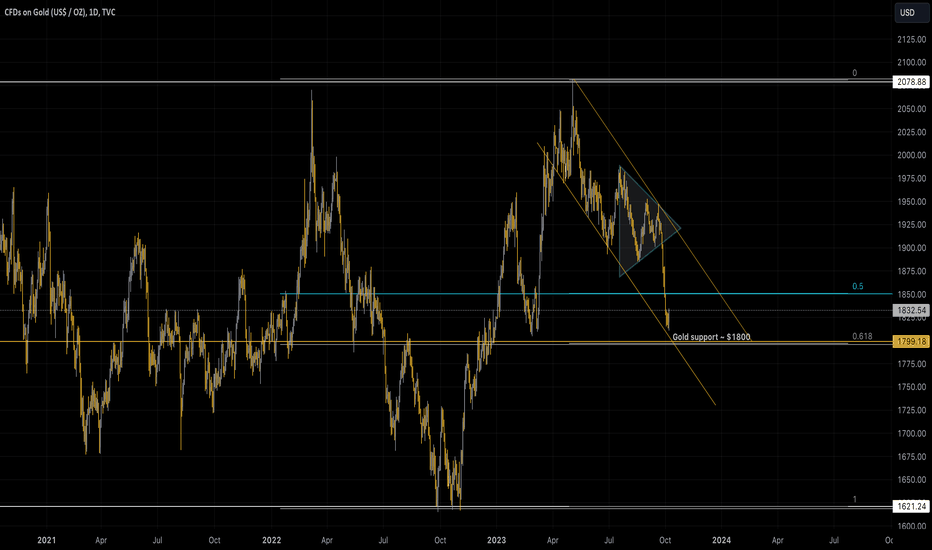Click the 2125.00 price axis value
The width and height of the screenshot is (932, 550).
point(911,39)
